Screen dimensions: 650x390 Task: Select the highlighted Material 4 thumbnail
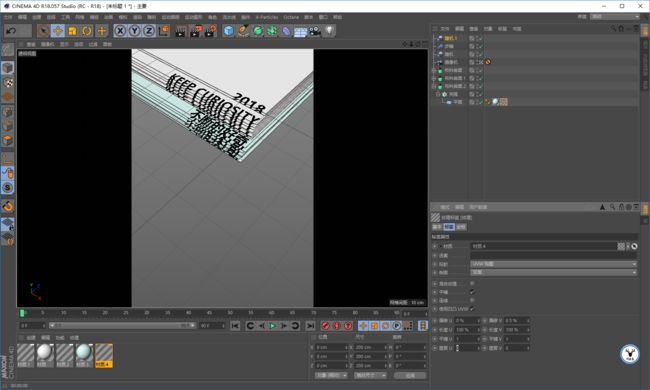[104, 355]
